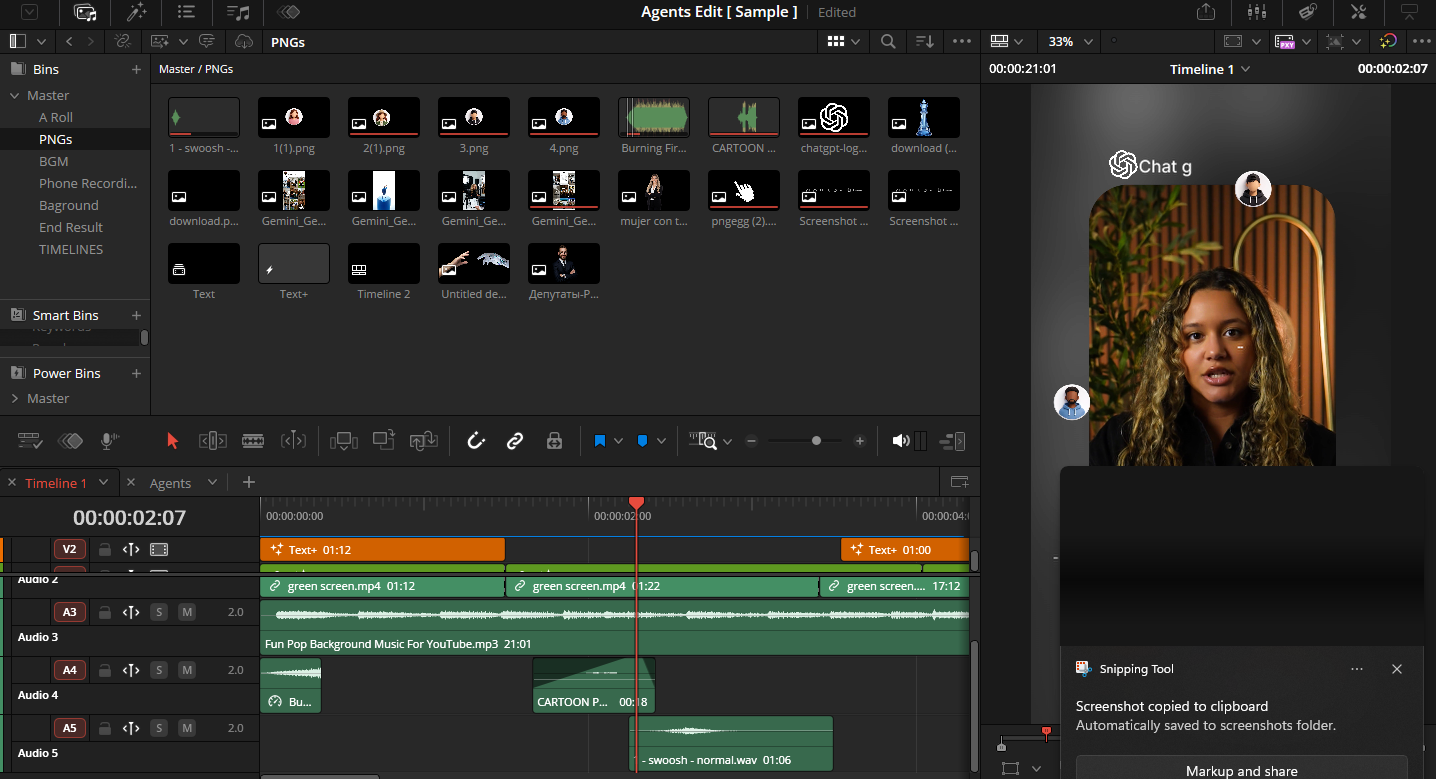Image resolution: width=1436 pixels, height=779 pixels.
Task: Dismiss the Snipping Tool notification
Action: 1397,669
